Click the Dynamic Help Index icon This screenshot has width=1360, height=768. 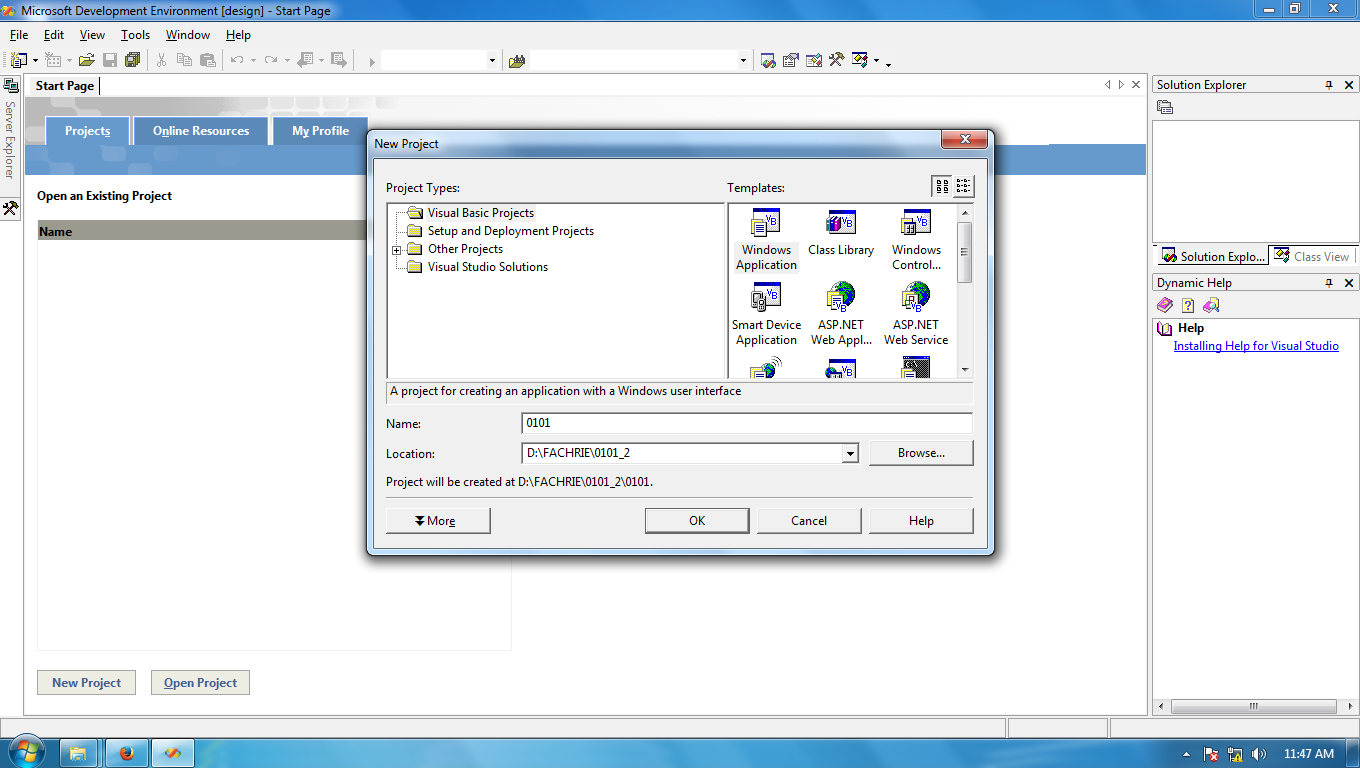[1188, 306]
